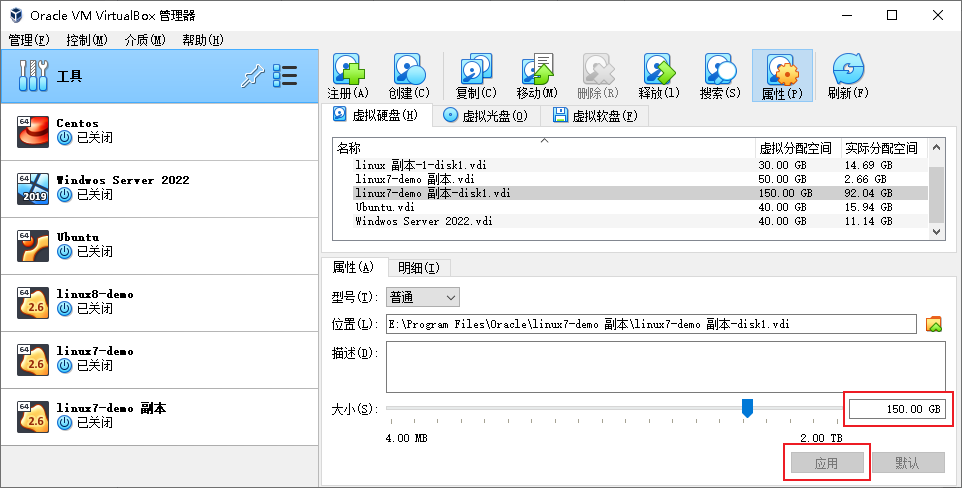The width and height of the screenshot is (962, 488).
Task: Click the 92.04 GB actual size cell
Action: [868, 193]
